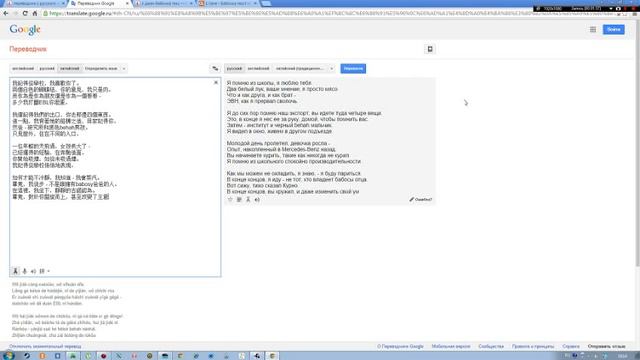Click Send feedback in footer
This screenshot has width=640, height=360.
coord(606,347)
